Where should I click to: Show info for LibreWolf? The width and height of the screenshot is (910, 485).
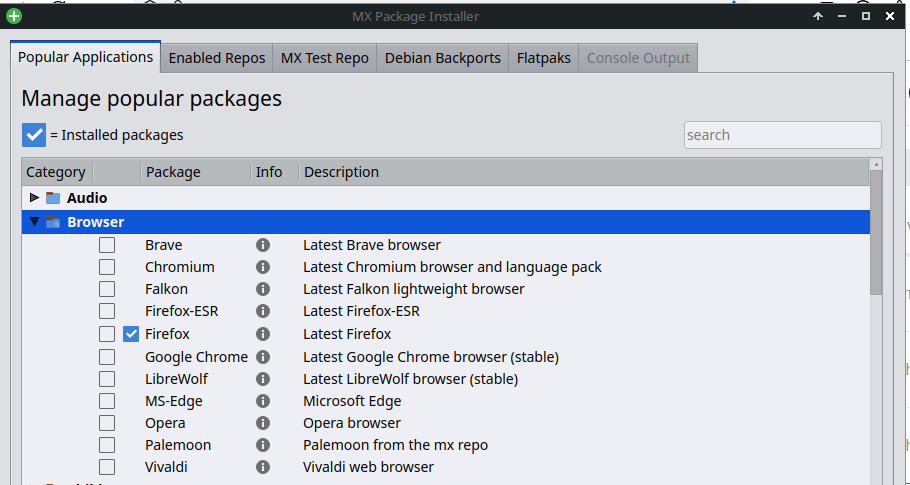[263, 379]
